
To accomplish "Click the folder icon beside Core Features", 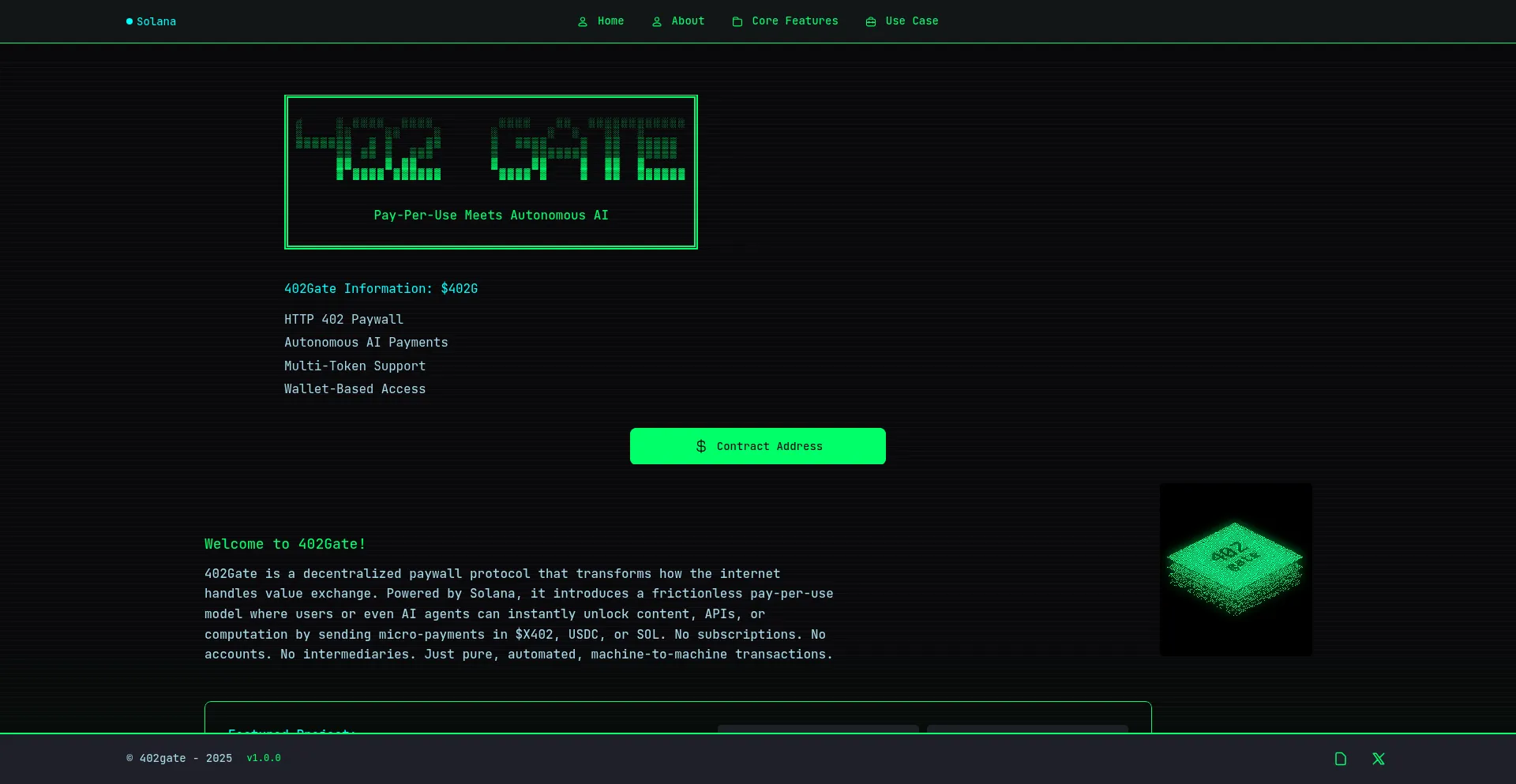I will (x=737, y=22).
